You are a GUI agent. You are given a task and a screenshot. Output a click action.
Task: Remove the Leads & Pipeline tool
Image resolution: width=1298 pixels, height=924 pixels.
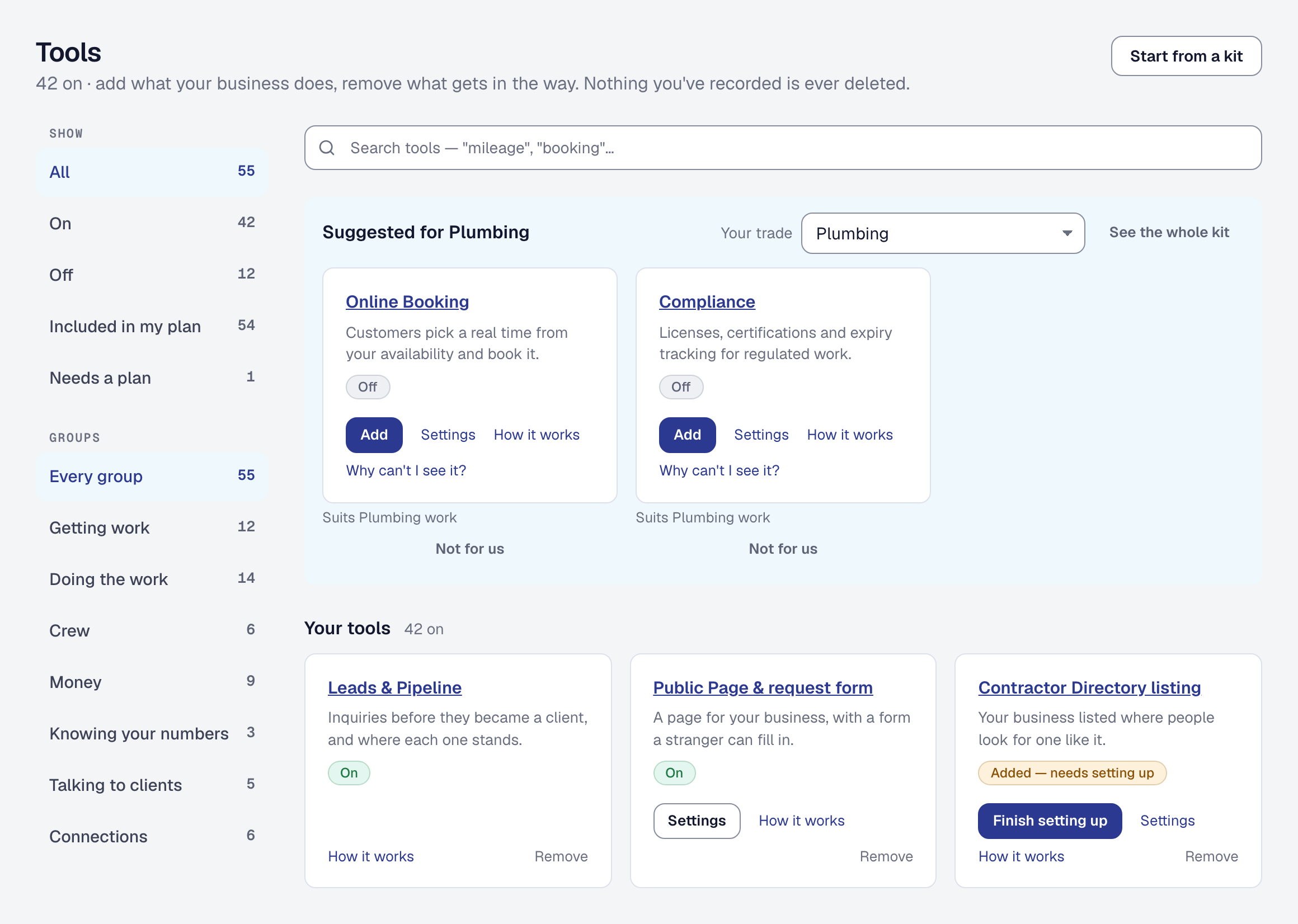(x=561, y=856)
